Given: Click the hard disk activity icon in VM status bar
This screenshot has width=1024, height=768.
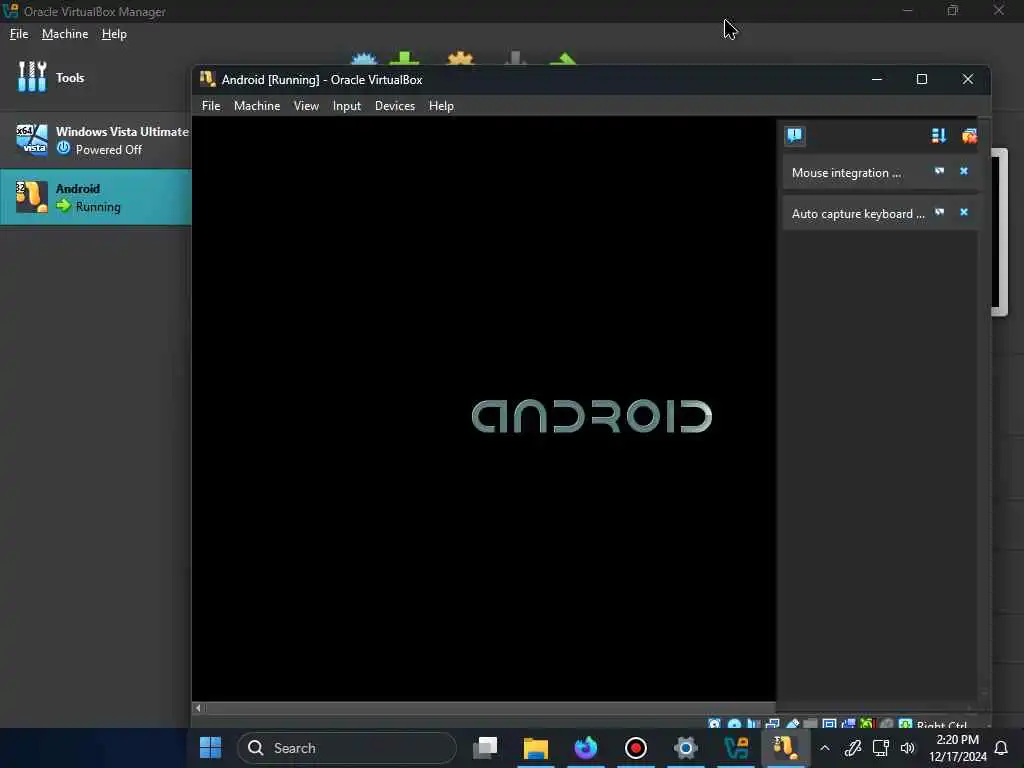Looking at the screenshot, I should (714, 724).
